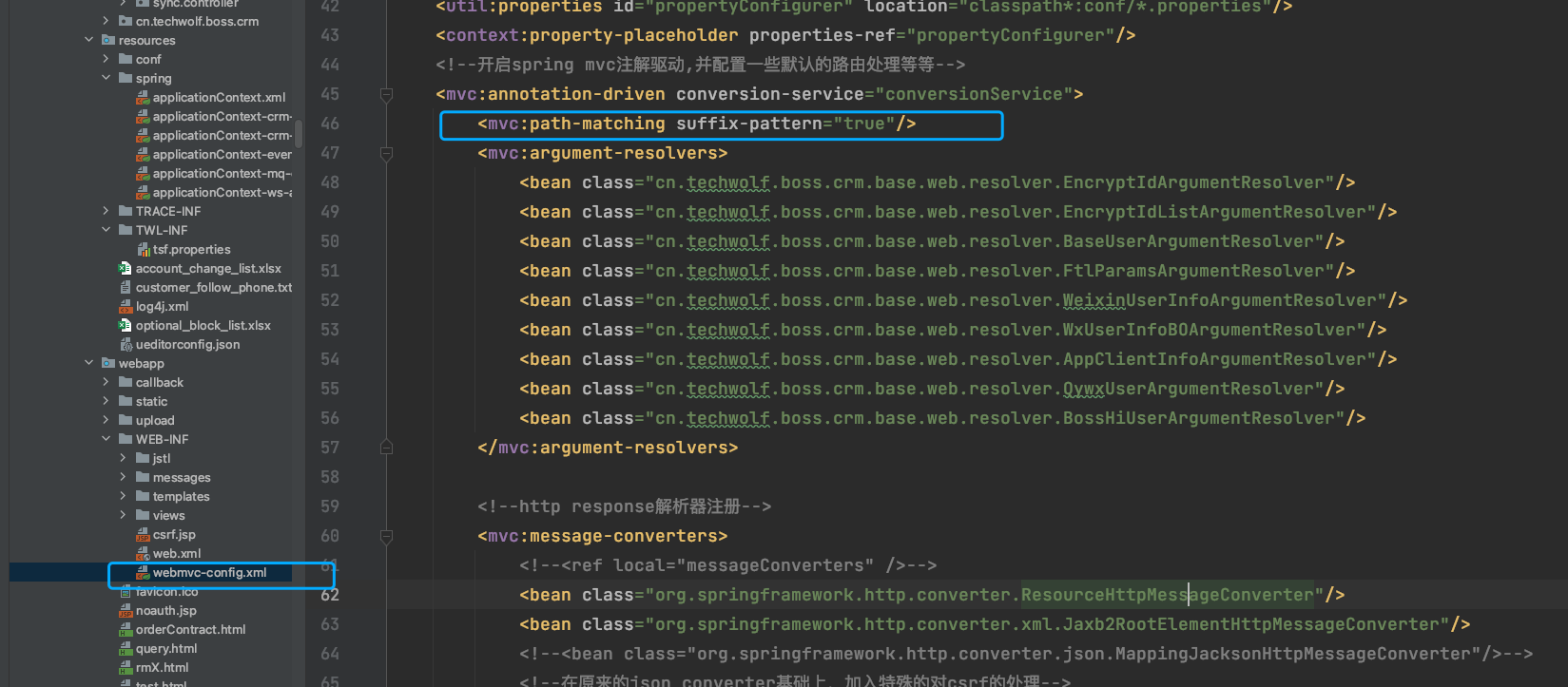Click suffix-pattern attribute on line 46
This screenshot has height=687, width=1568.
(x=749, y=124)
